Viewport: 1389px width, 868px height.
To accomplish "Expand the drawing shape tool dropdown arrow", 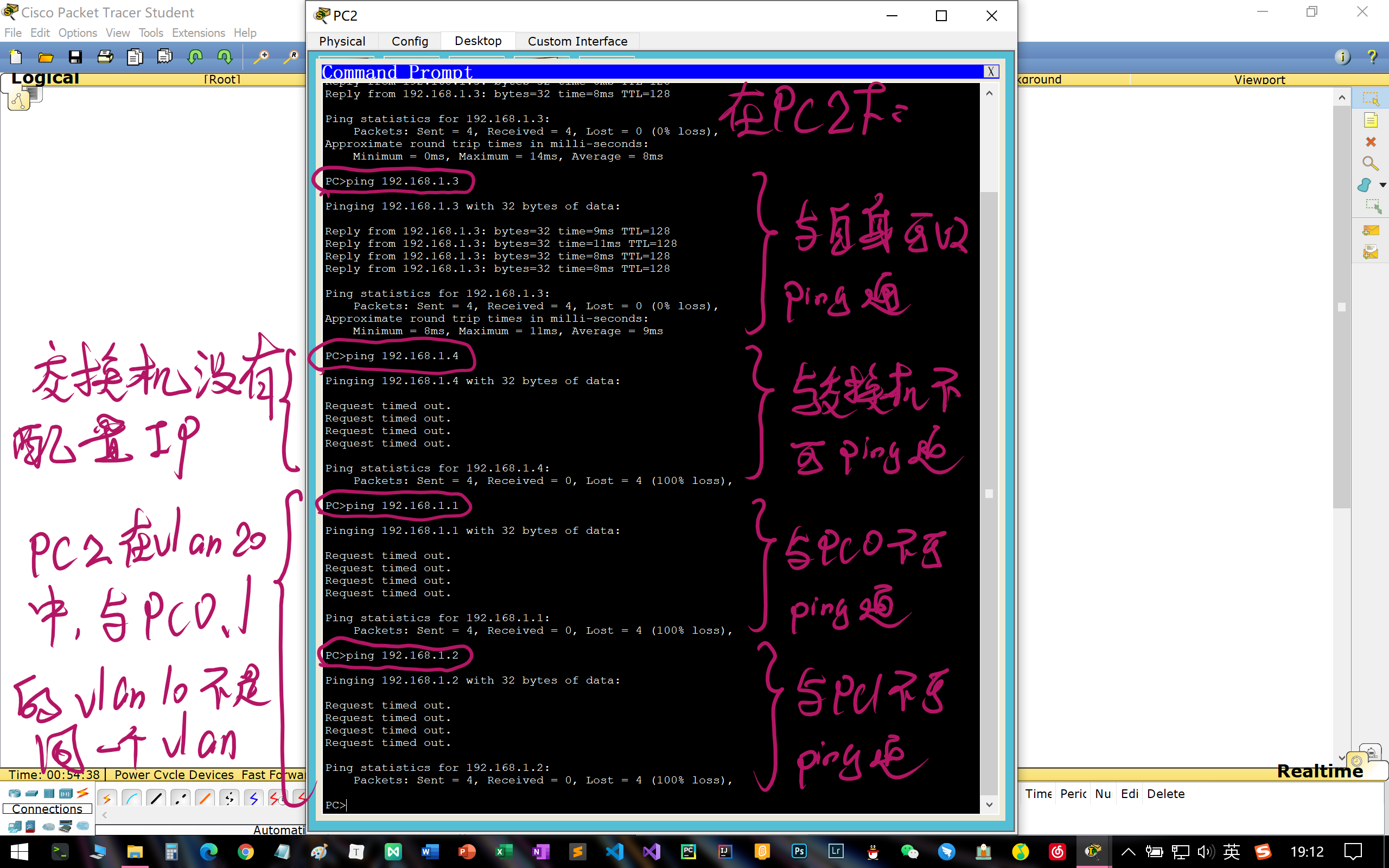I will pos(1382,185).
